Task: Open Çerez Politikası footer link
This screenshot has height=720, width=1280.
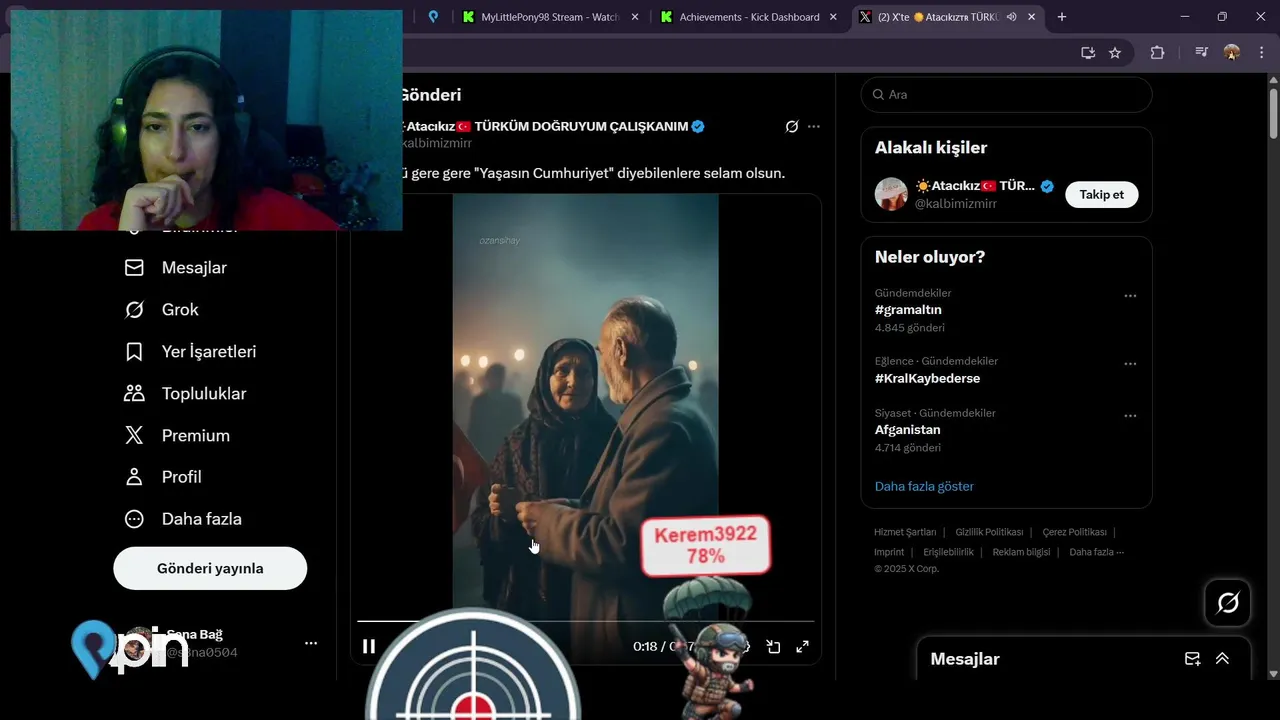Action: coord(1074,532)
